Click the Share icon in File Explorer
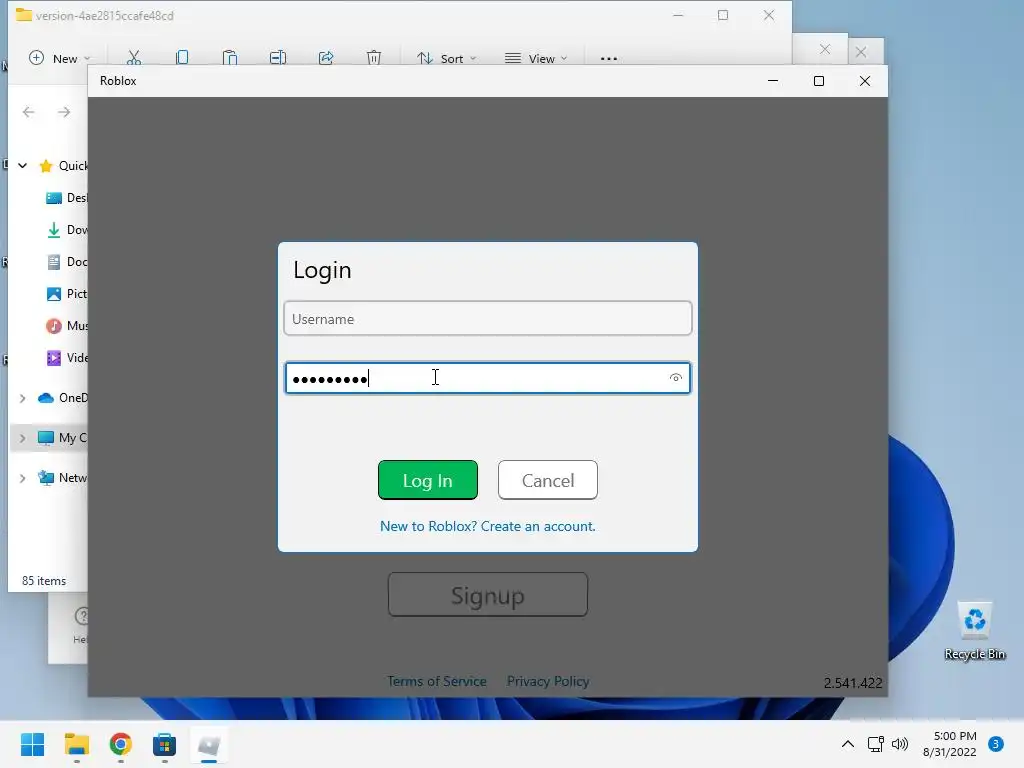The image size is (1024, 768). tap(326, 58)
